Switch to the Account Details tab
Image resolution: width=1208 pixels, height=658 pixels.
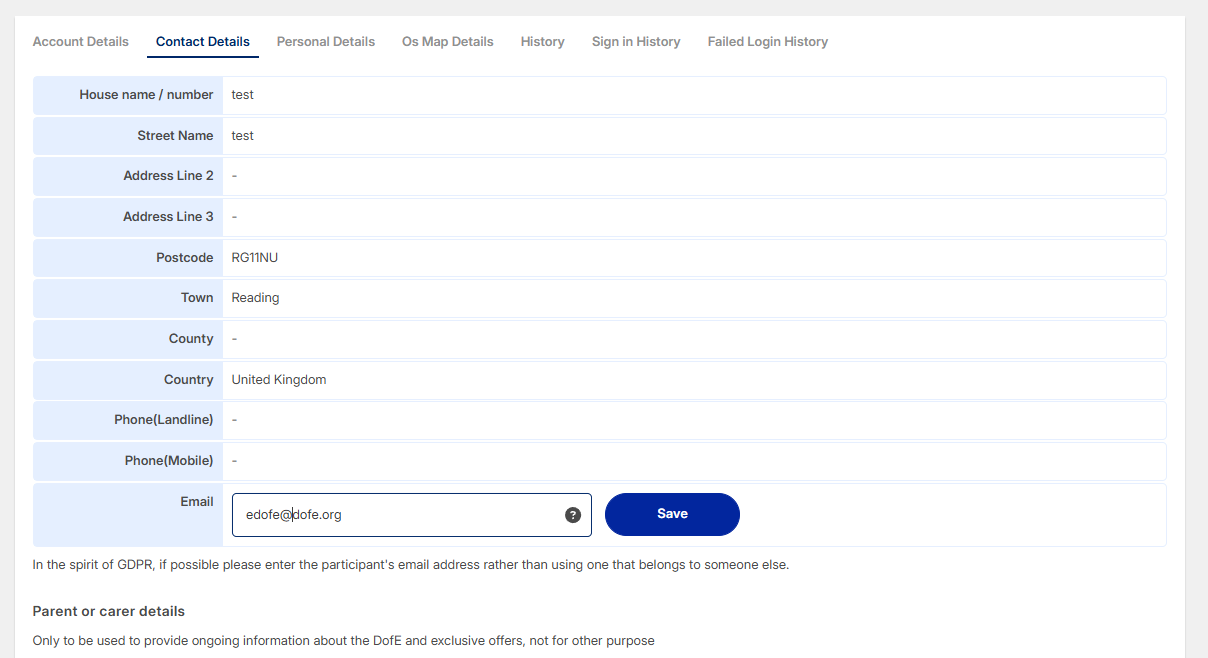click(x=81, y=42)
